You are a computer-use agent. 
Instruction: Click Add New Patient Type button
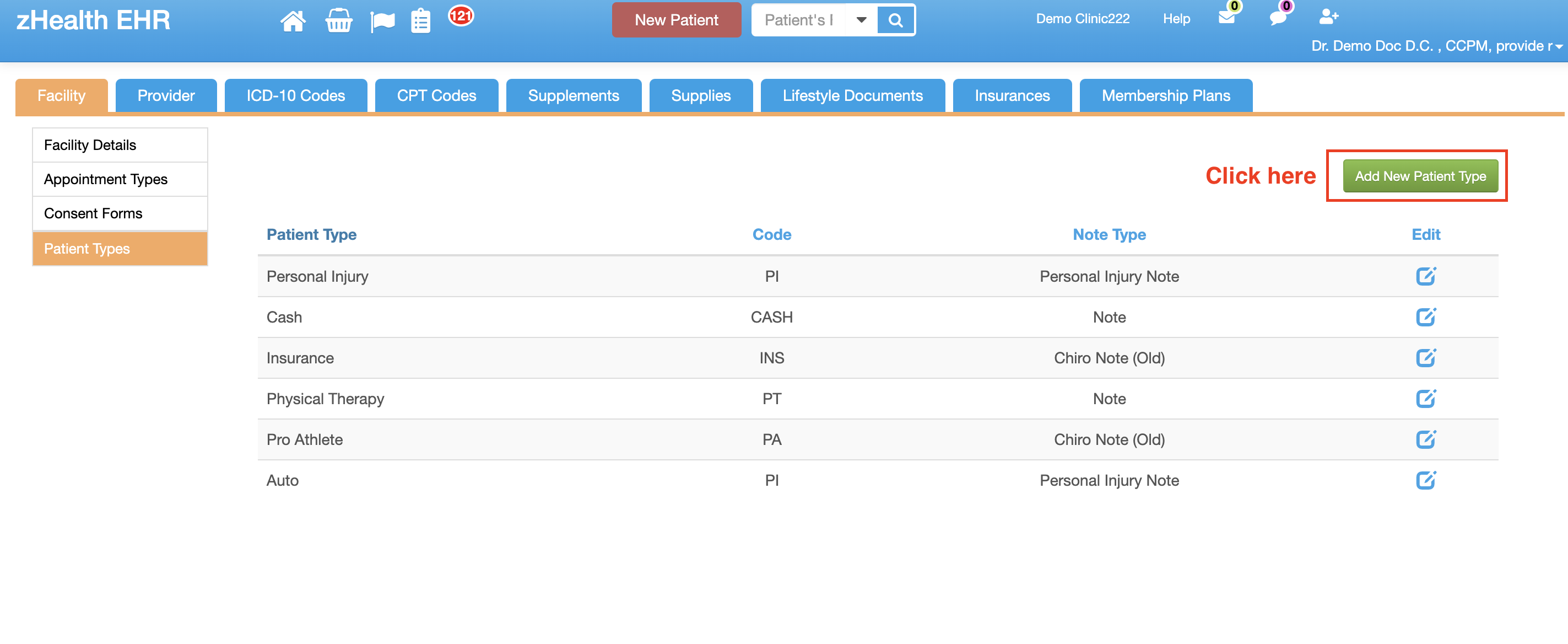1420,176
